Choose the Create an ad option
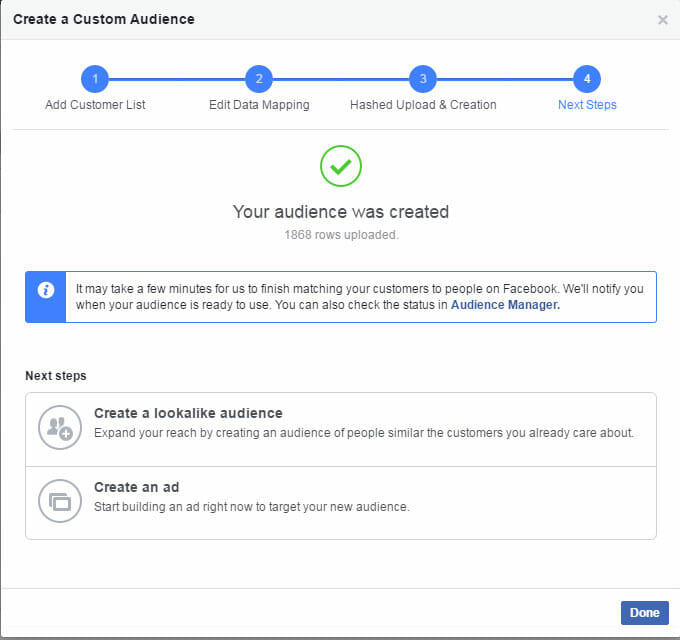The image size is (680, 640). [341, 503]
